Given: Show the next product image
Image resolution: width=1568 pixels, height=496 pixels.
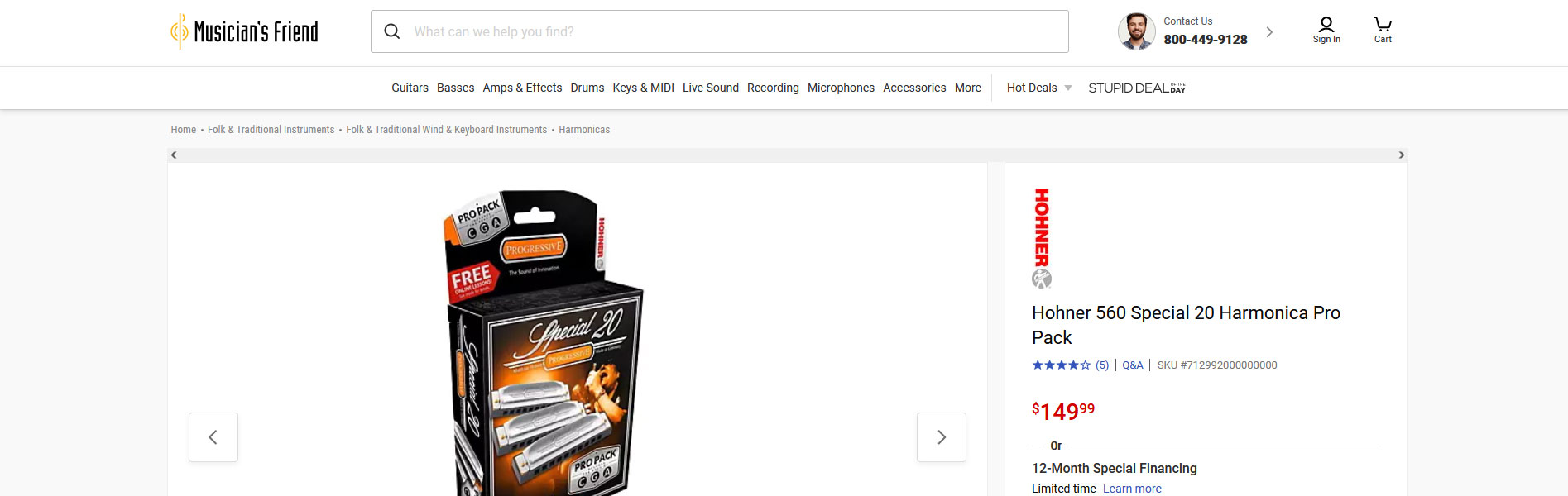Looking at the screenshot, I should pyautogui.click(x=942, y=437).
